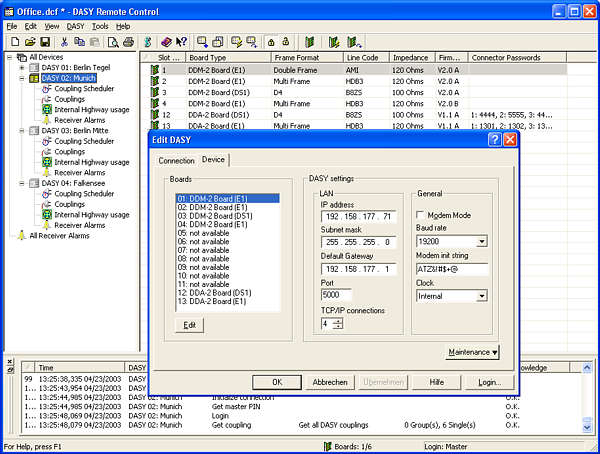Click the IP address input field
The image size is (600, 454).
click(x=357, y=215)
